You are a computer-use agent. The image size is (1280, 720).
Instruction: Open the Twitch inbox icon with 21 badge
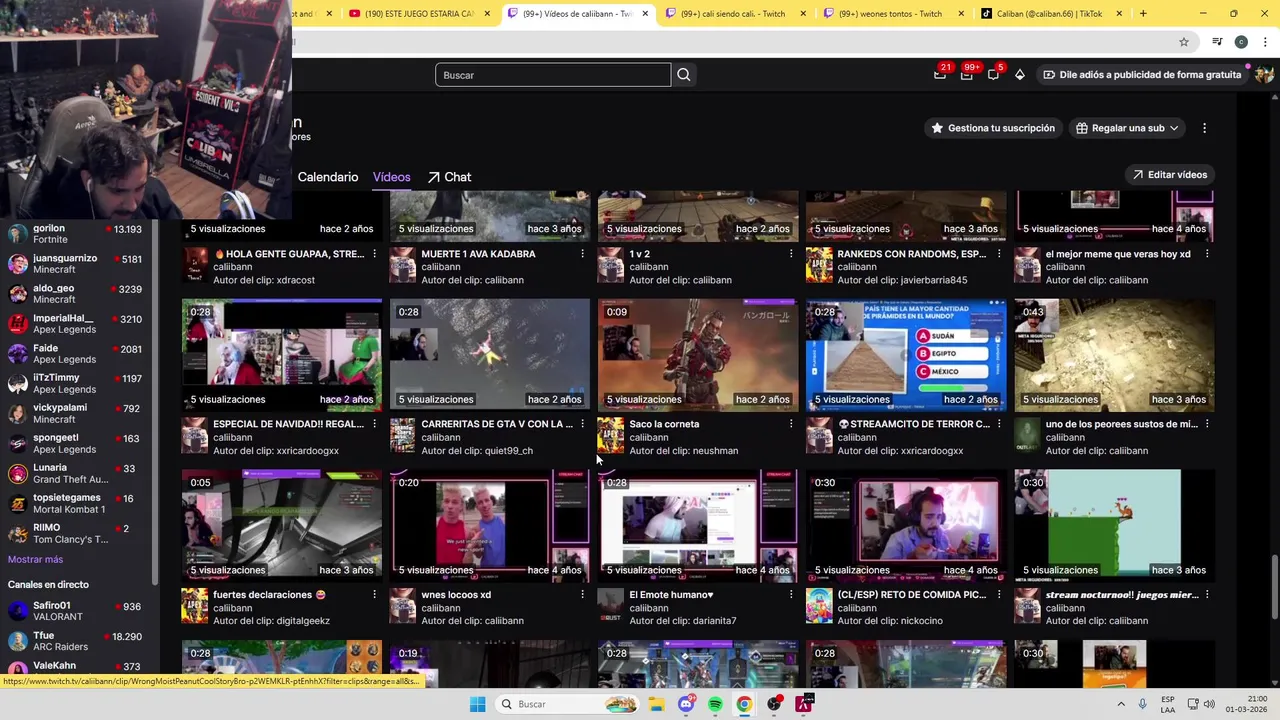[940, 74]
